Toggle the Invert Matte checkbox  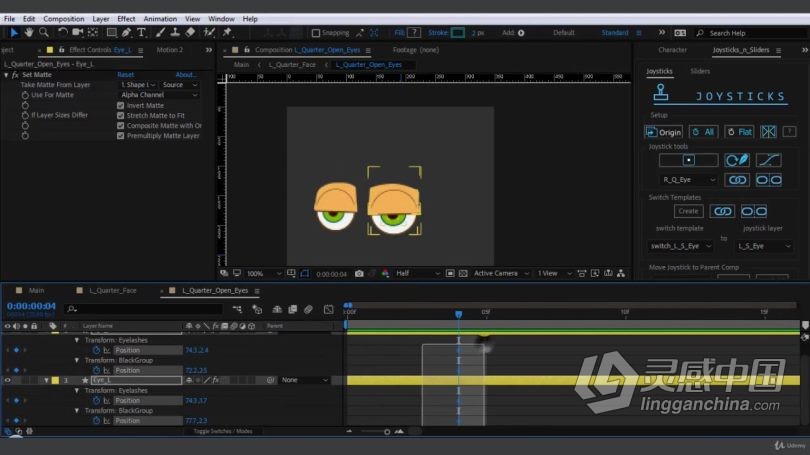(x=120, y=105)
